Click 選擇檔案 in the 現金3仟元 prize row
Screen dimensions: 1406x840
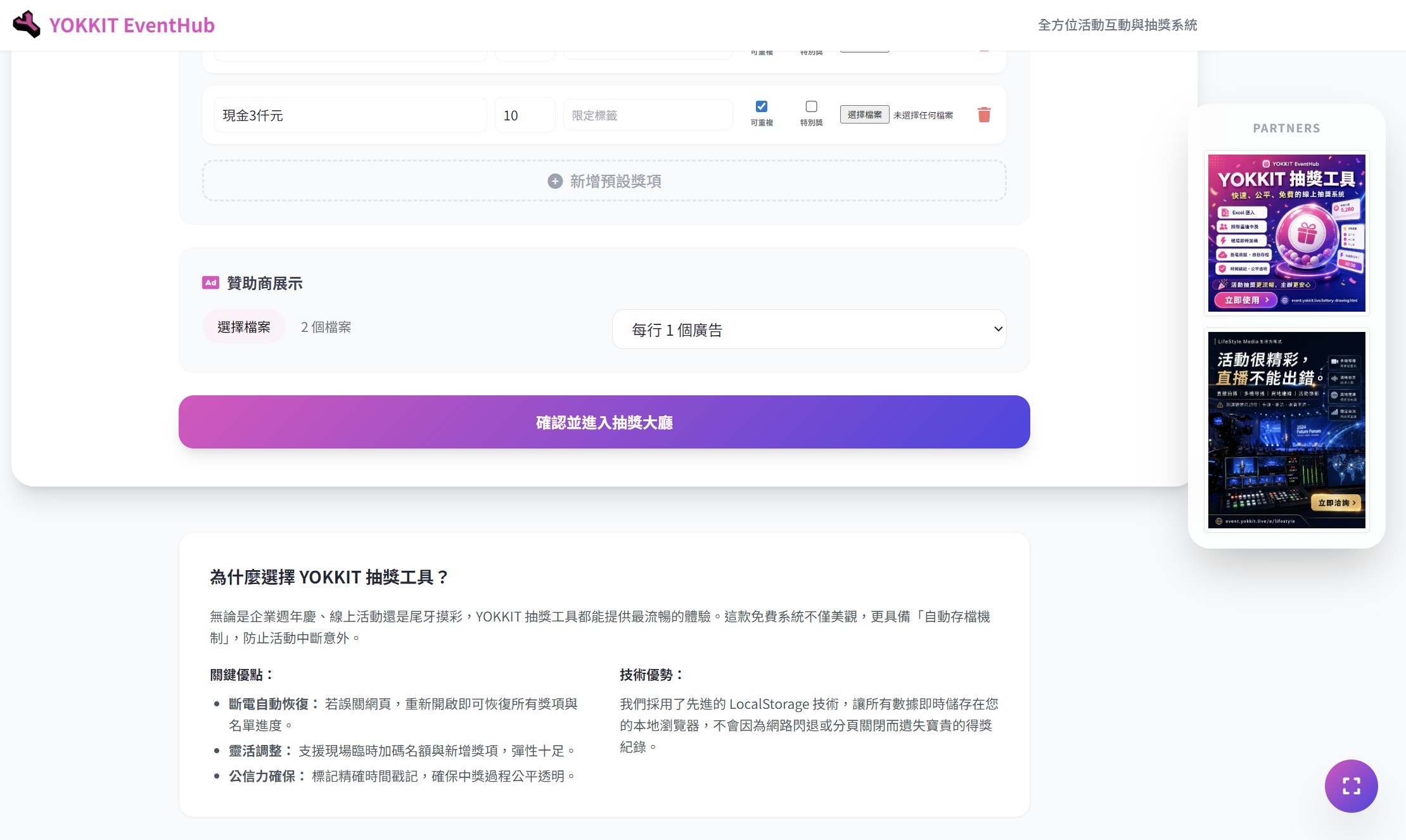pyautogui.click(x=865, y=115)
